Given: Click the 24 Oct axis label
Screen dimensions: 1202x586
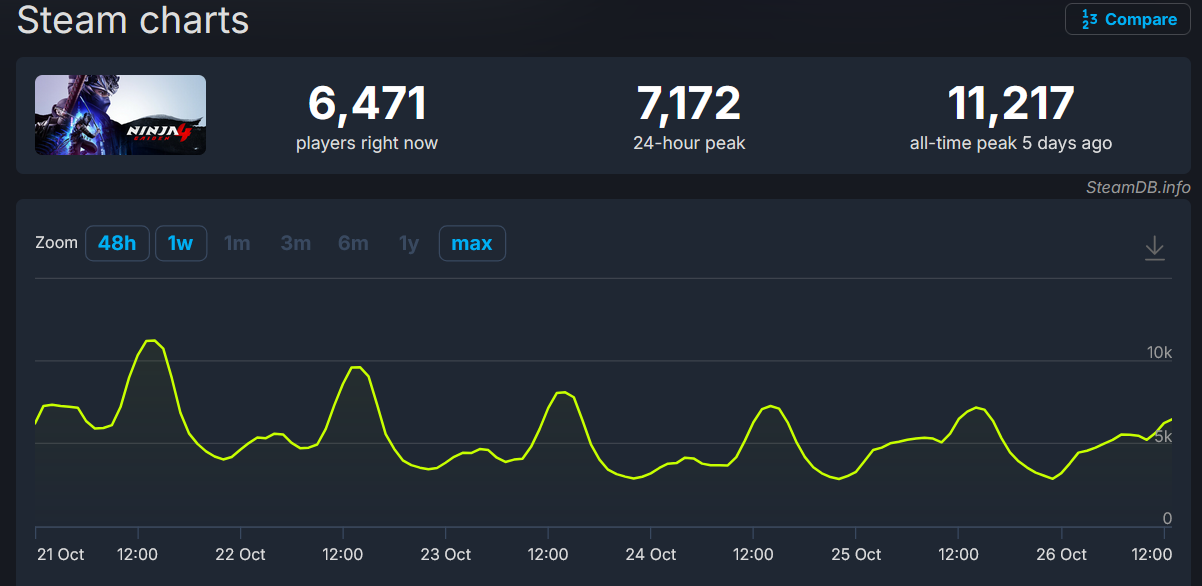Looking at the screenshot, I should click(651, 554).
